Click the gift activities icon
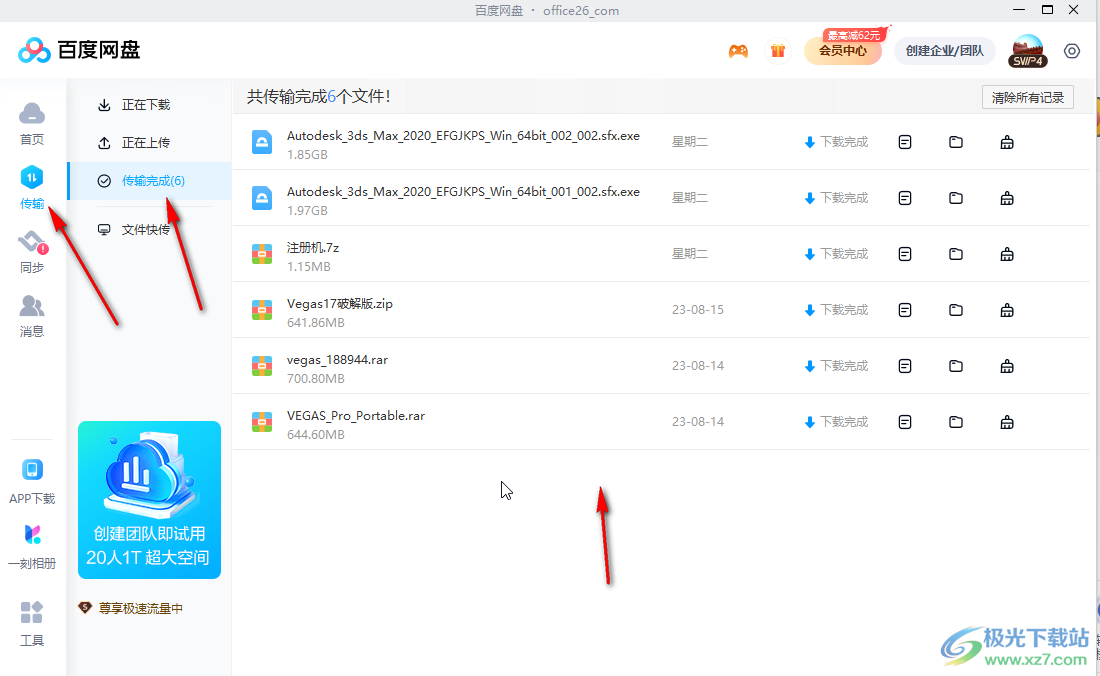 [778, 50]
